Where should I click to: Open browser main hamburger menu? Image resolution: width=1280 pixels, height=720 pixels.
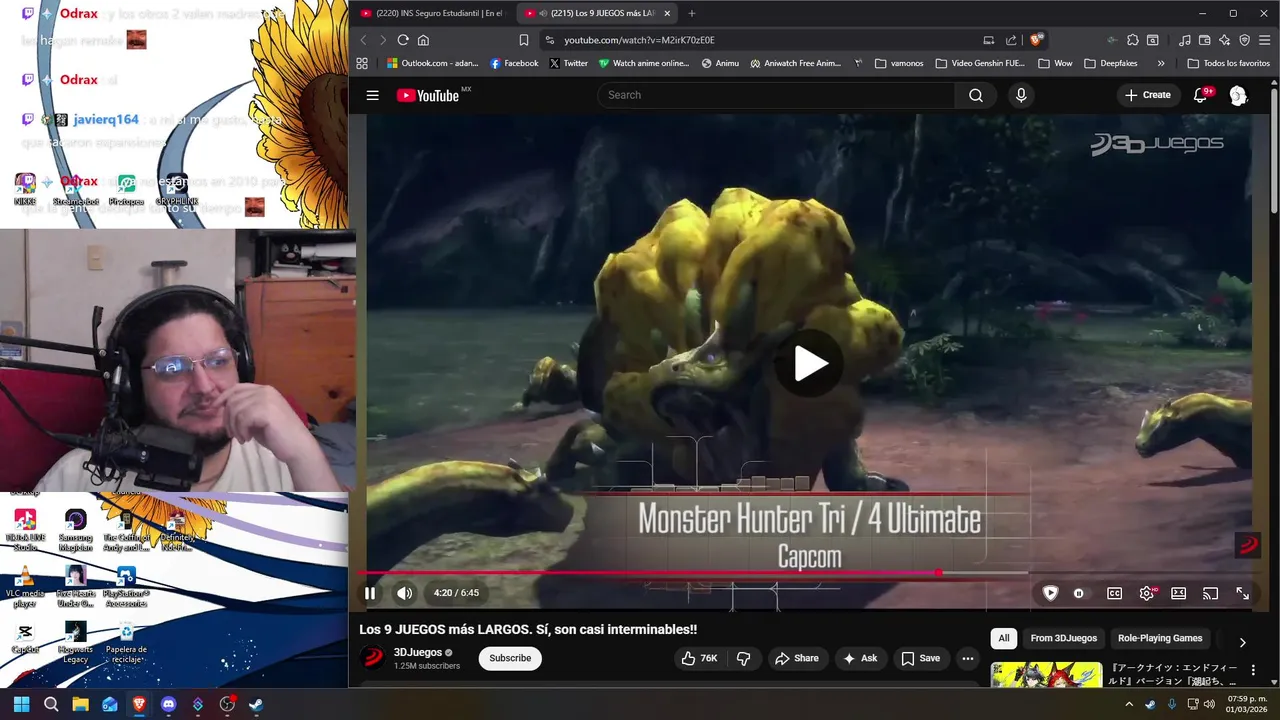click(x=1264, y=40)
